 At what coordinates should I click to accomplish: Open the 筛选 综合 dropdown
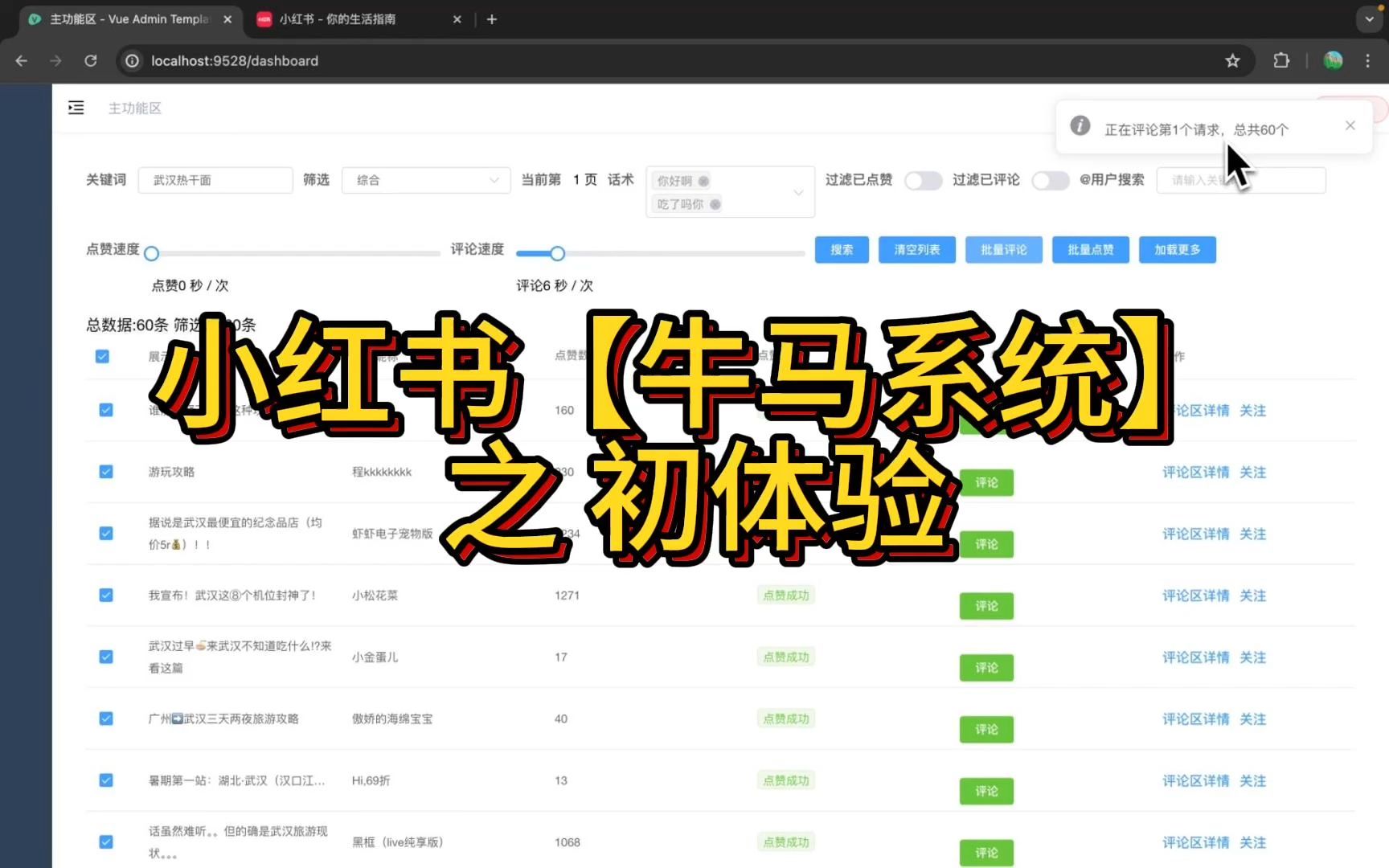tap(426, 180)
